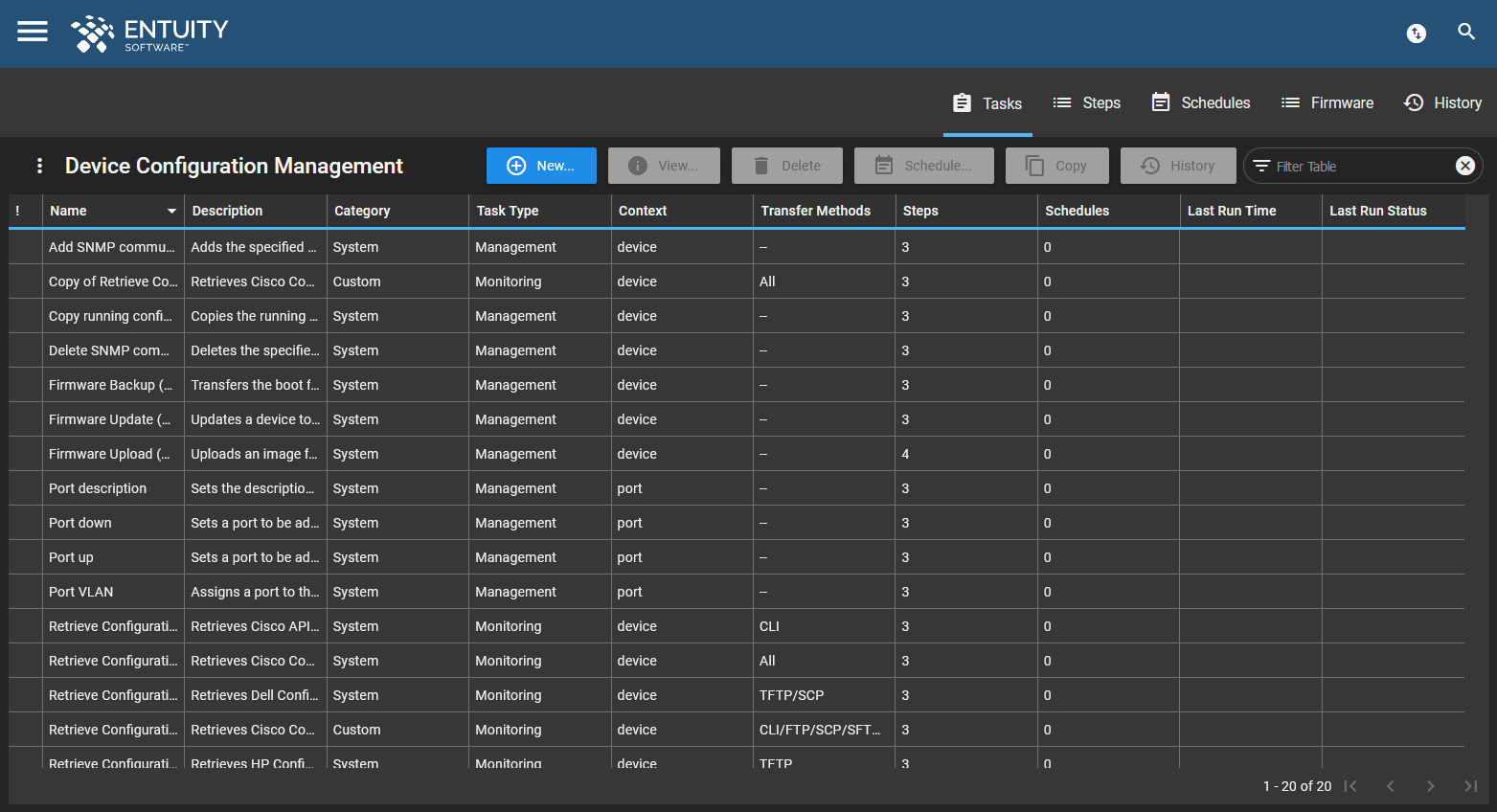Click the Entuity Software logo

(x=149, y=34)
